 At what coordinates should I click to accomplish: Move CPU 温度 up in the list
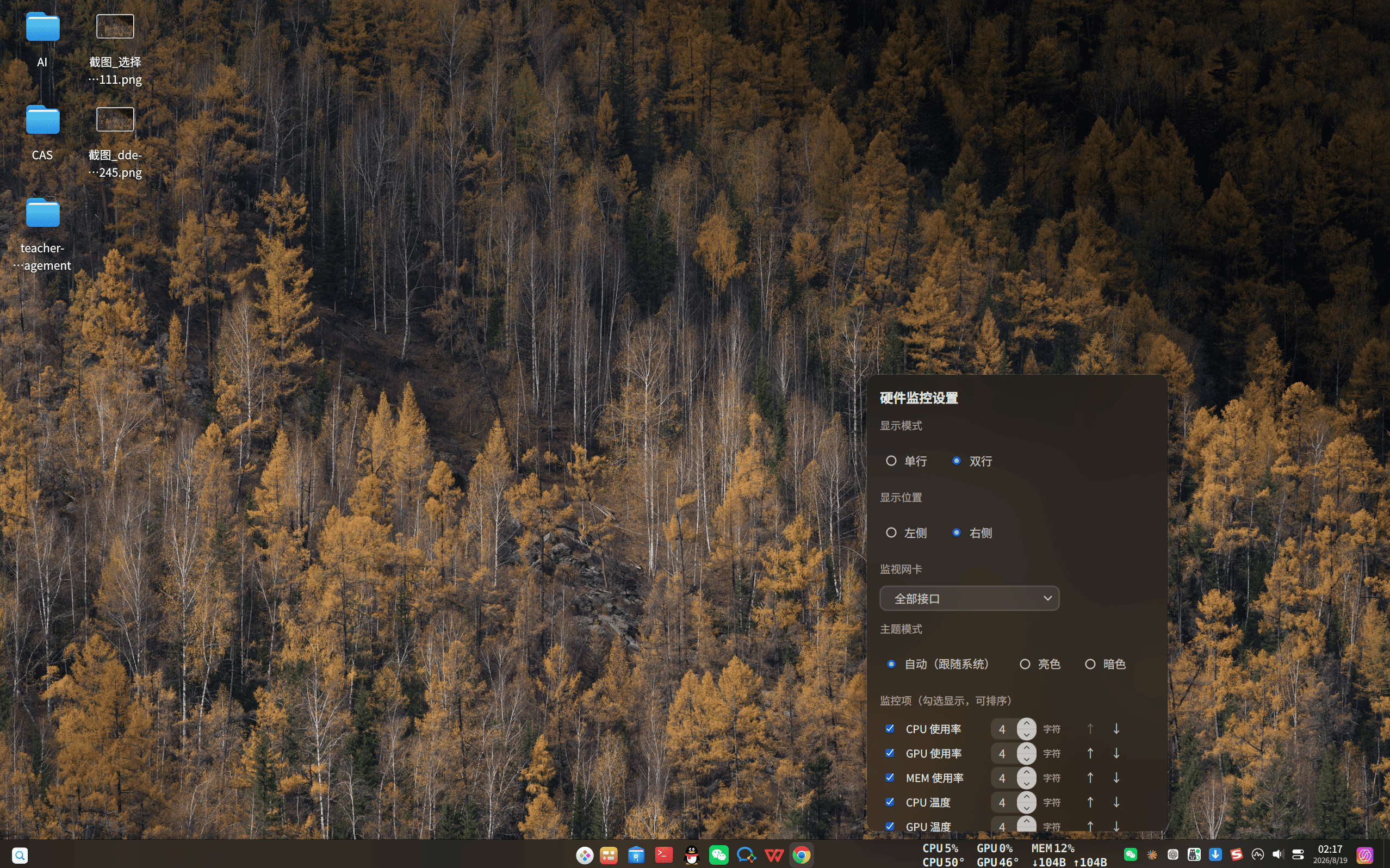tap(1090, 803)
